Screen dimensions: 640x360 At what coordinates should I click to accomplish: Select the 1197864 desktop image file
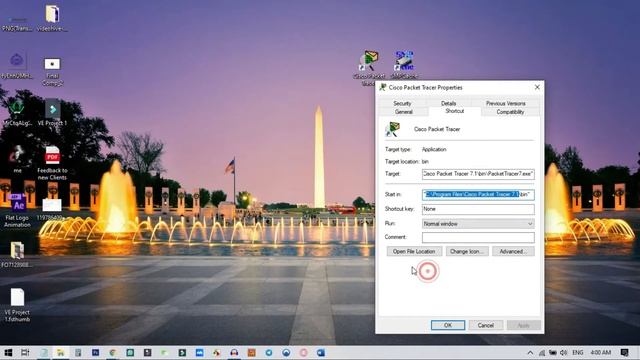[x=52, y=209]
